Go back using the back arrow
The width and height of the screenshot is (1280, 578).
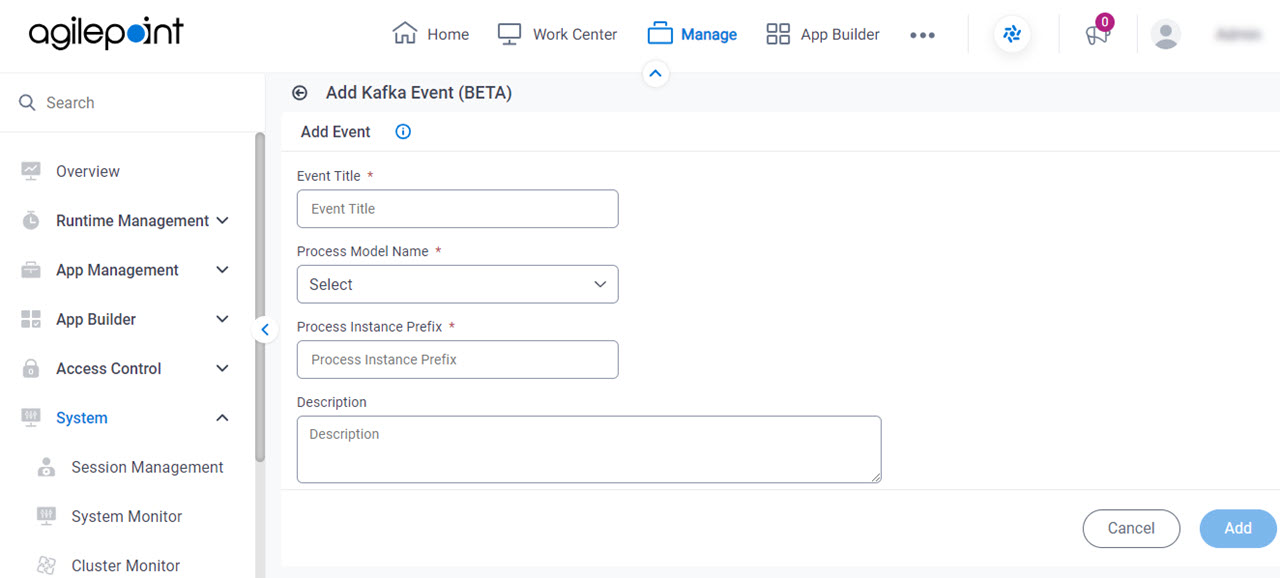[x=299, y=93]
